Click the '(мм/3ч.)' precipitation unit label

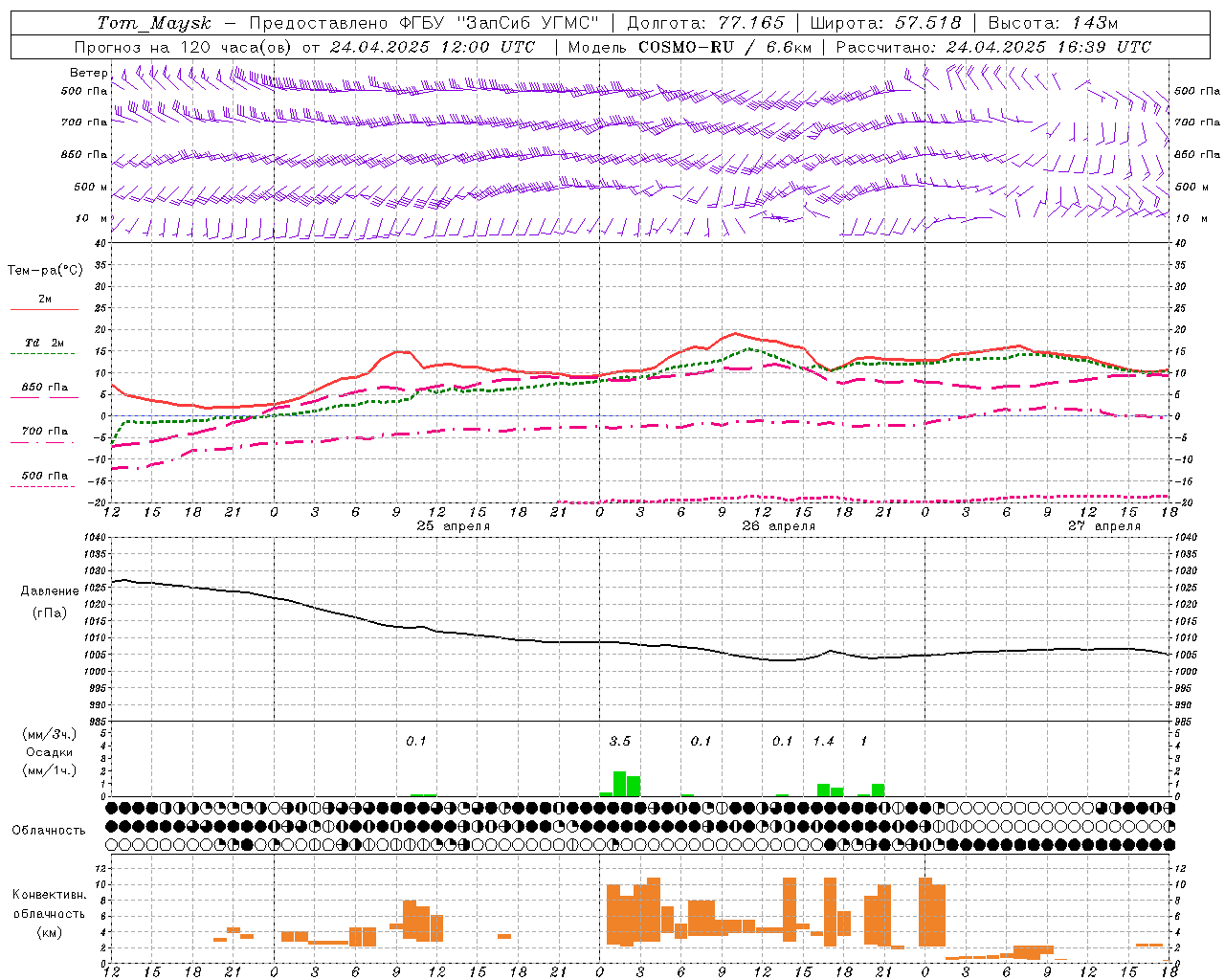pos(49,734)
